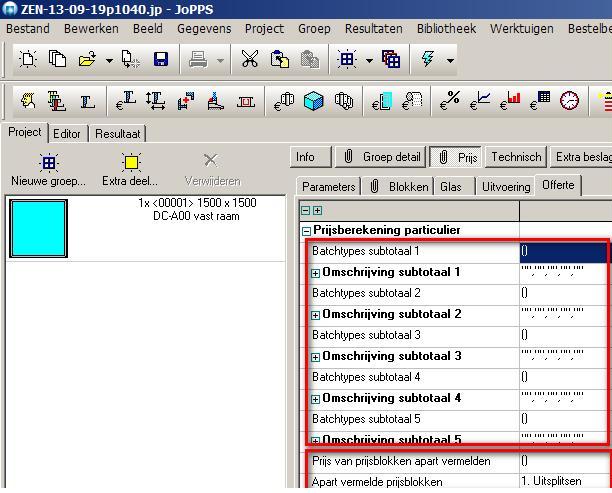This screenshot has height=493, width=612.
Task: Click the euro profile price icon
Action: coord(126,101)
